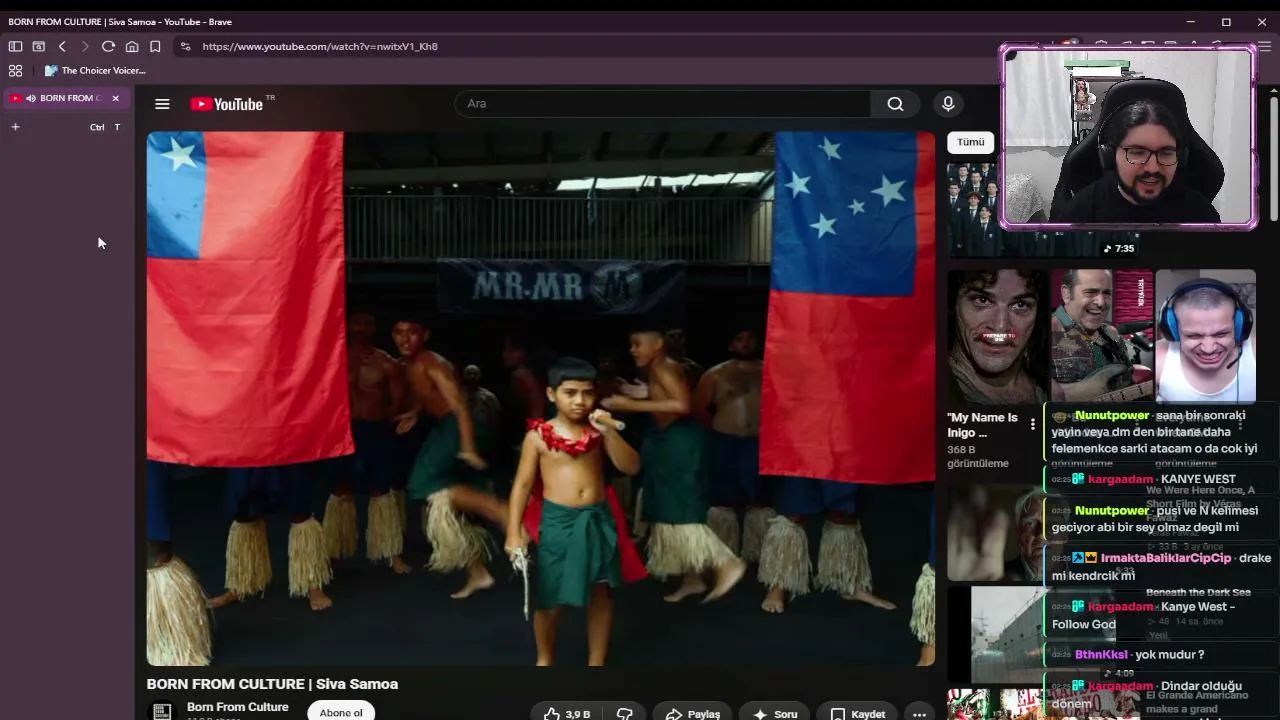Go forward using the forward arrow

85,46
